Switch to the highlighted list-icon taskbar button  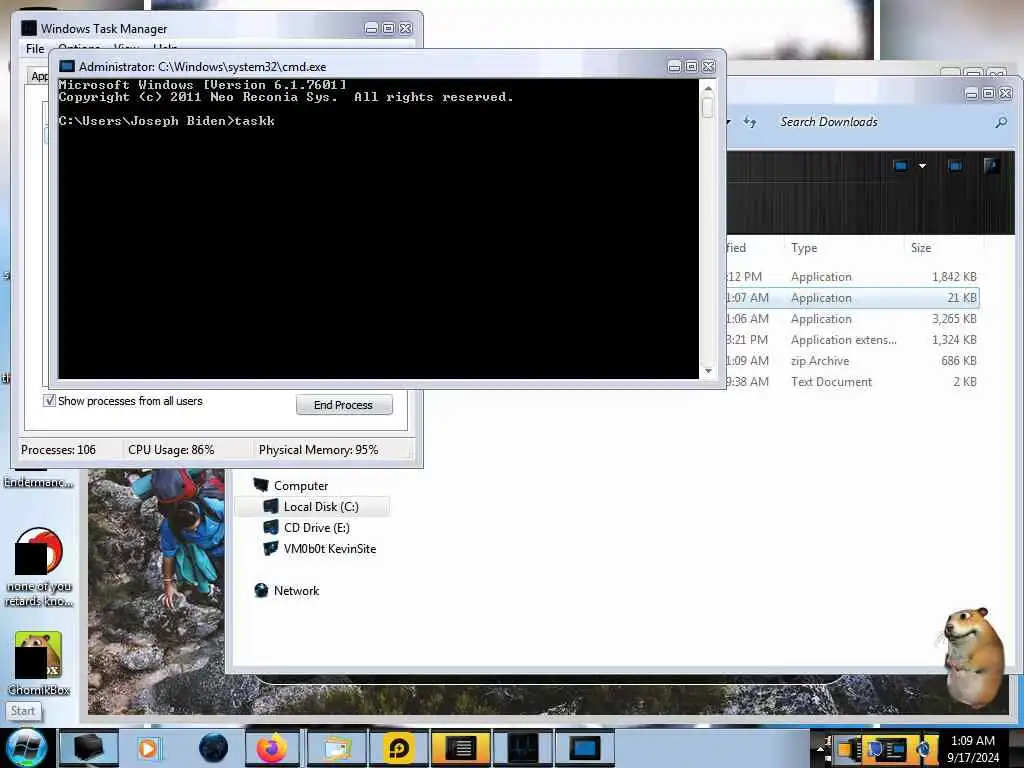pyautogui.click(x=461, y=748)
